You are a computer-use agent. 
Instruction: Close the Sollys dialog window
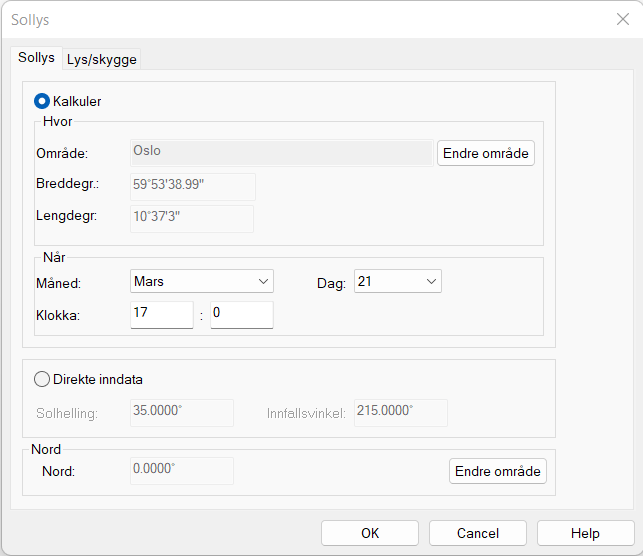(x=622, y=19)
